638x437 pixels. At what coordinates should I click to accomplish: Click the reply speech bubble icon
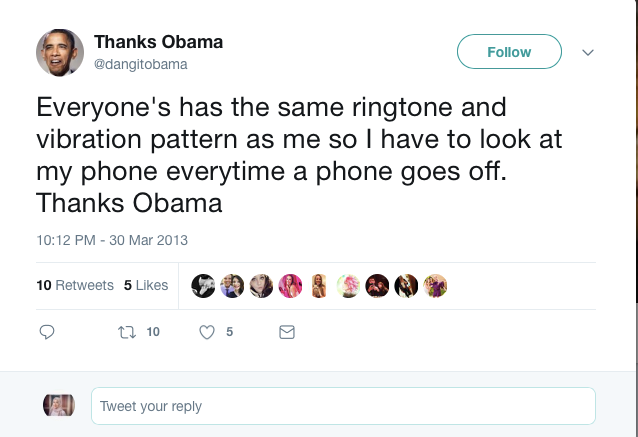46,332
